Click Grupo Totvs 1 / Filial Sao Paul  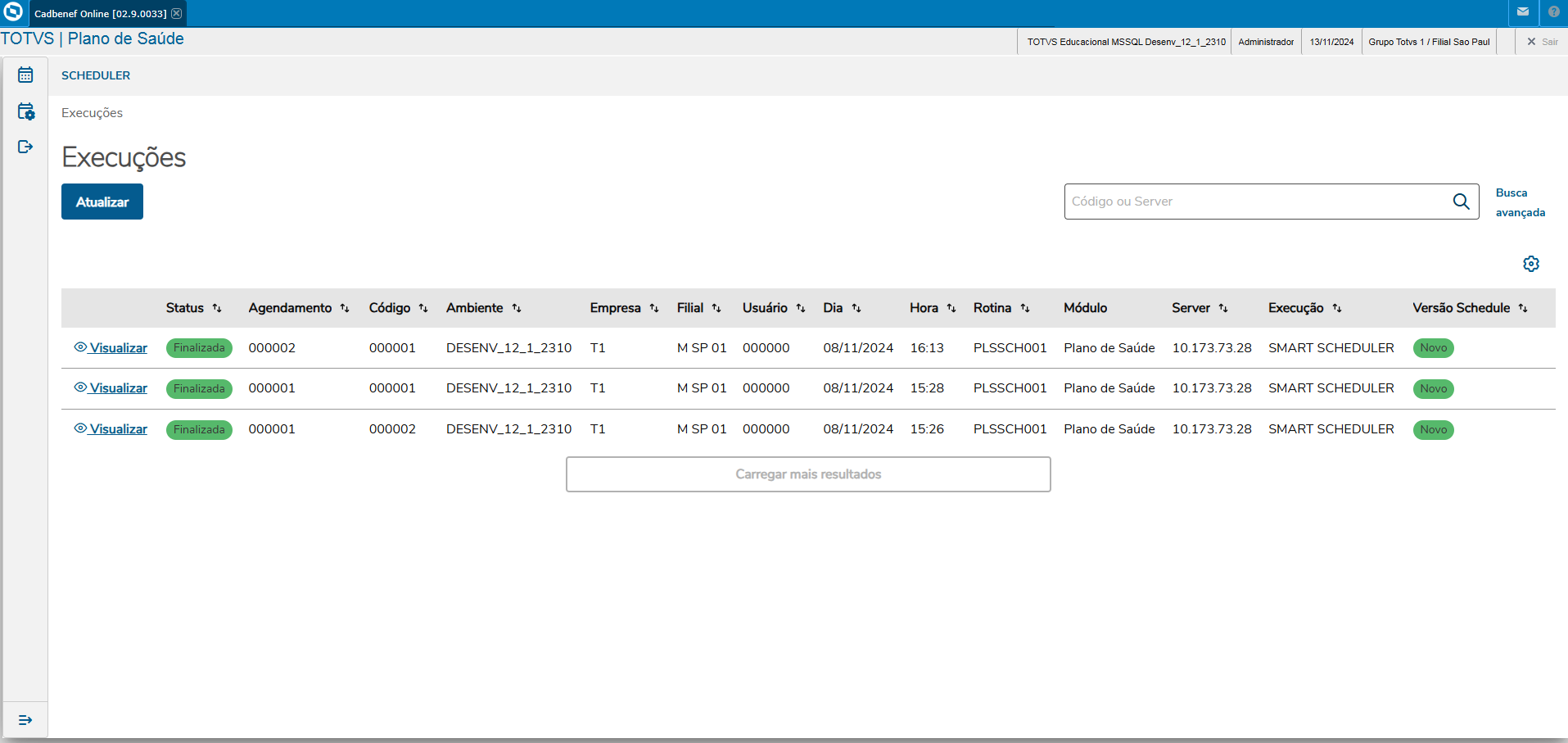tap(1429, 42)
